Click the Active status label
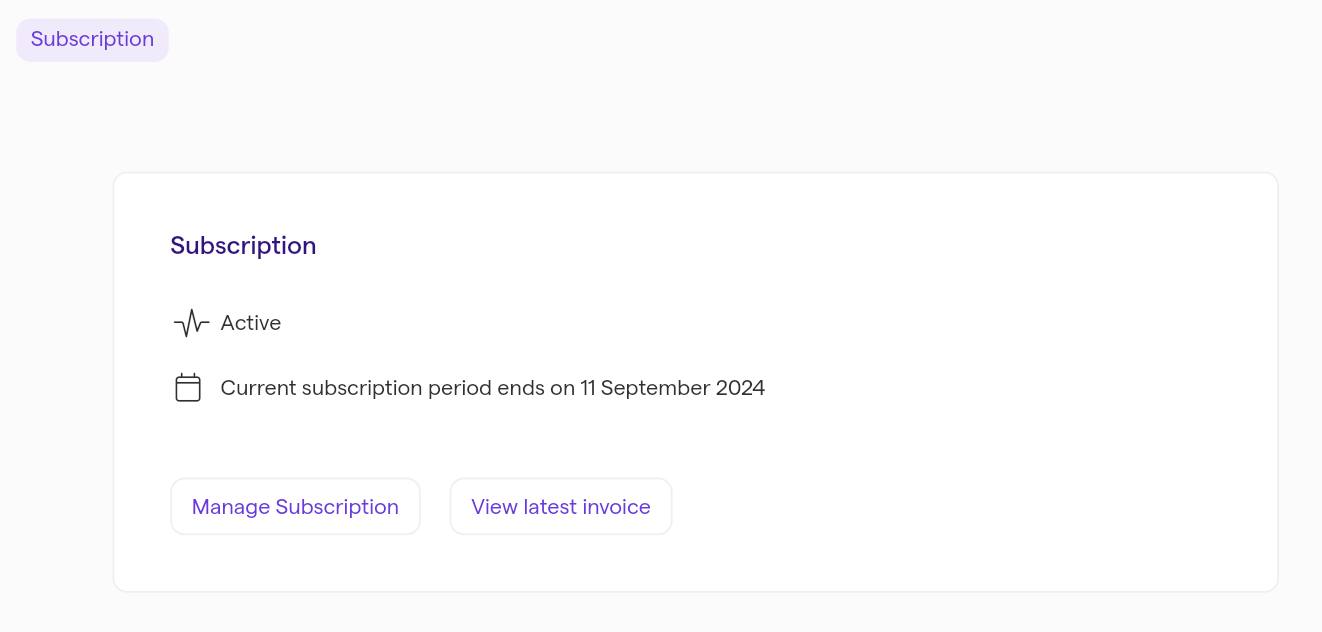The height and width of the screenshot is (632, 1322). (251, 323)
